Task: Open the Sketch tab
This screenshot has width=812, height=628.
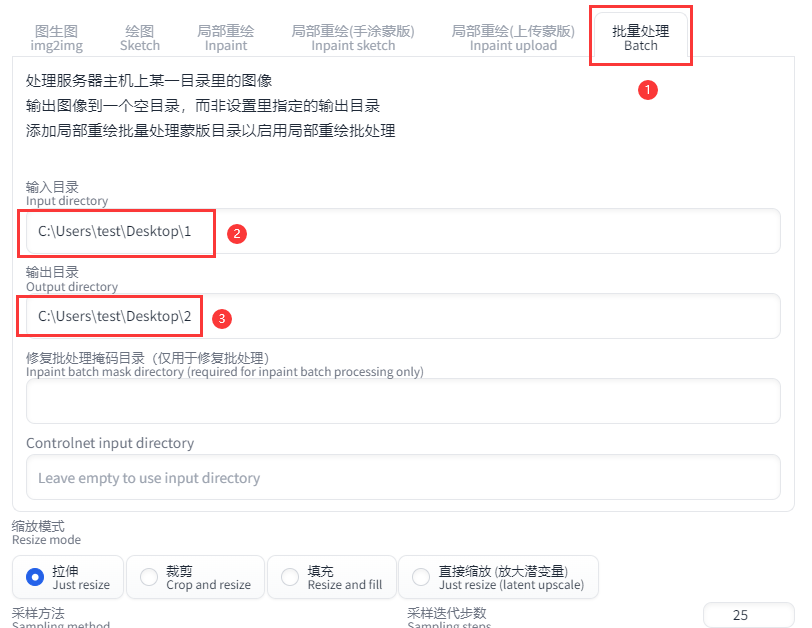Action: point(140,38)
